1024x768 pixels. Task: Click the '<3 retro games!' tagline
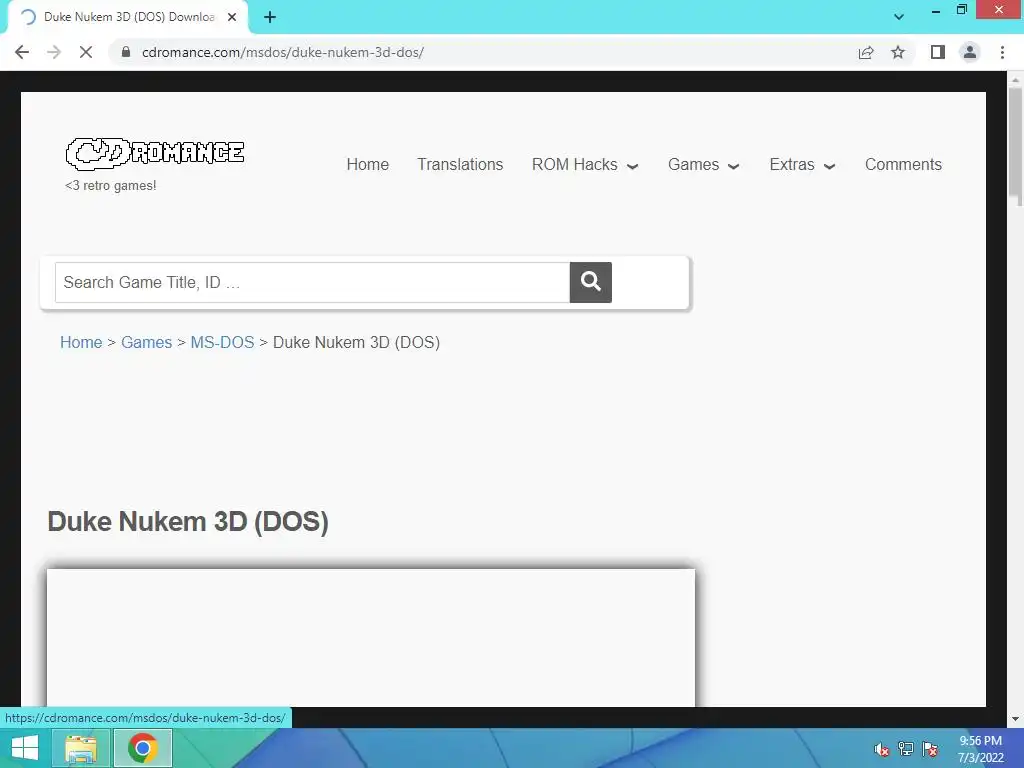coord(110,185)
